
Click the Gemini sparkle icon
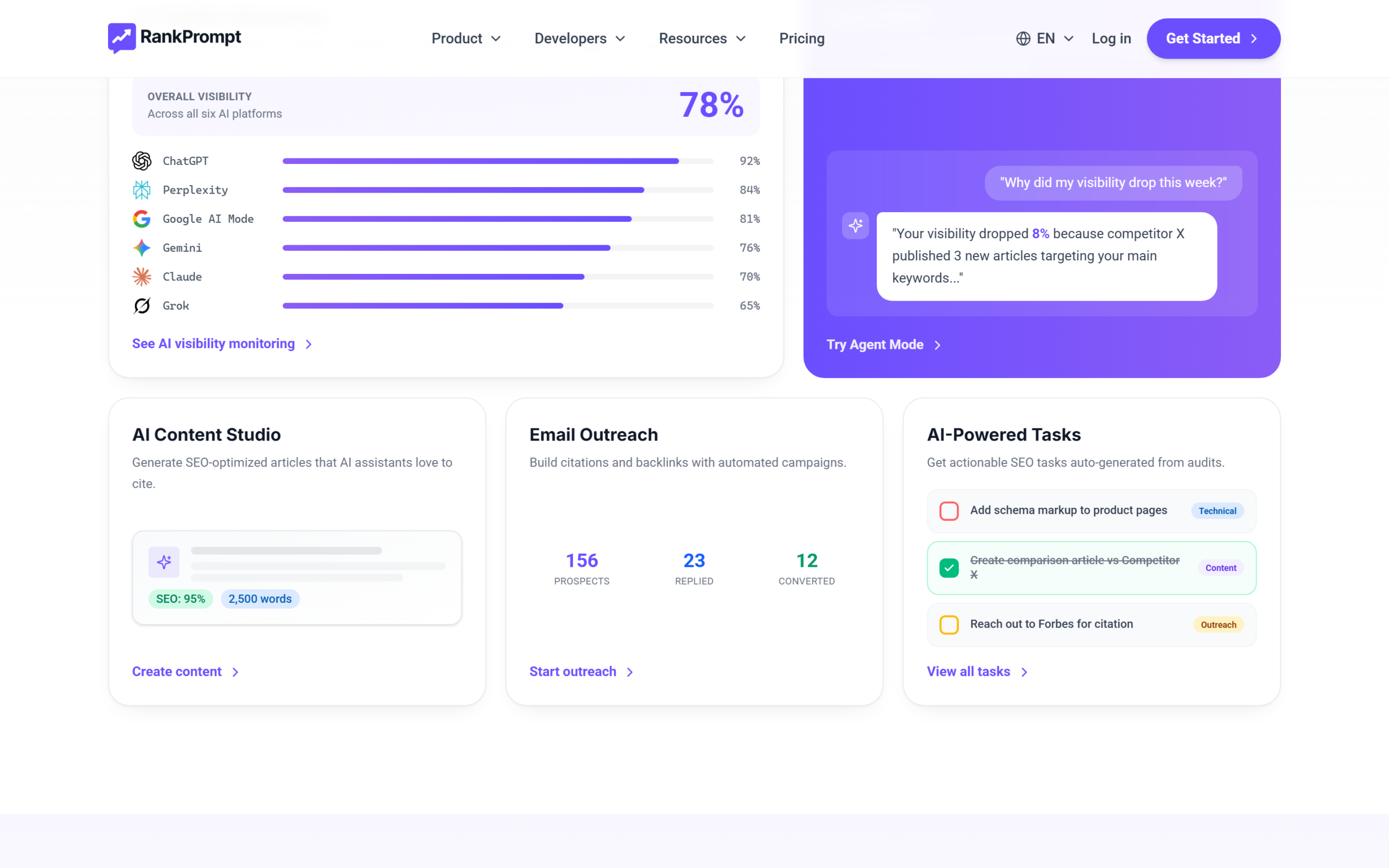click(x=142, y=248)
